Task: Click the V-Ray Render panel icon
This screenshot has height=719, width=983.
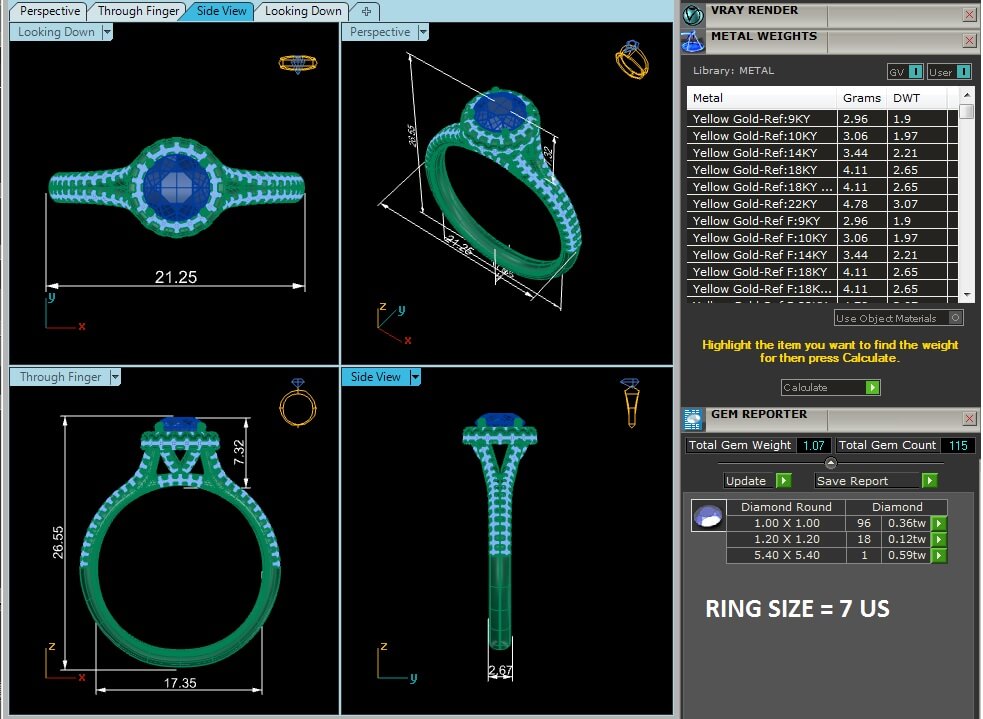Action: 693,14
